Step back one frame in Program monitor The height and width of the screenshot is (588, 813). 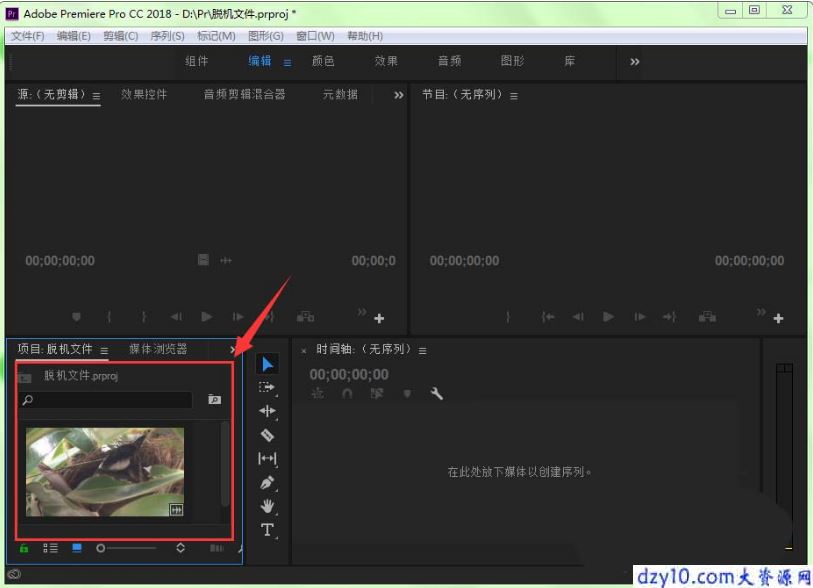578,316
